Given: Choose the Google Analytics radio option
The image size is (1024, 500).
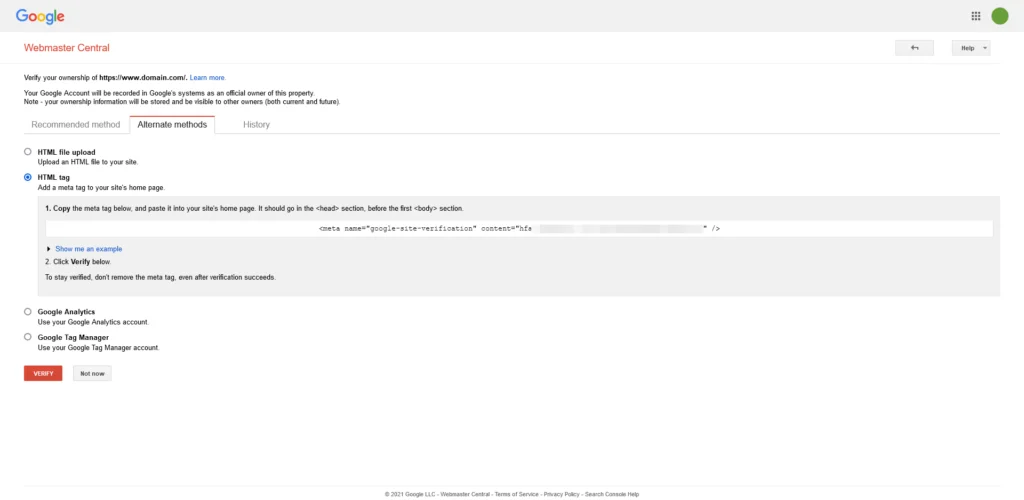Looking at the screenshot, I should (27, 311).
